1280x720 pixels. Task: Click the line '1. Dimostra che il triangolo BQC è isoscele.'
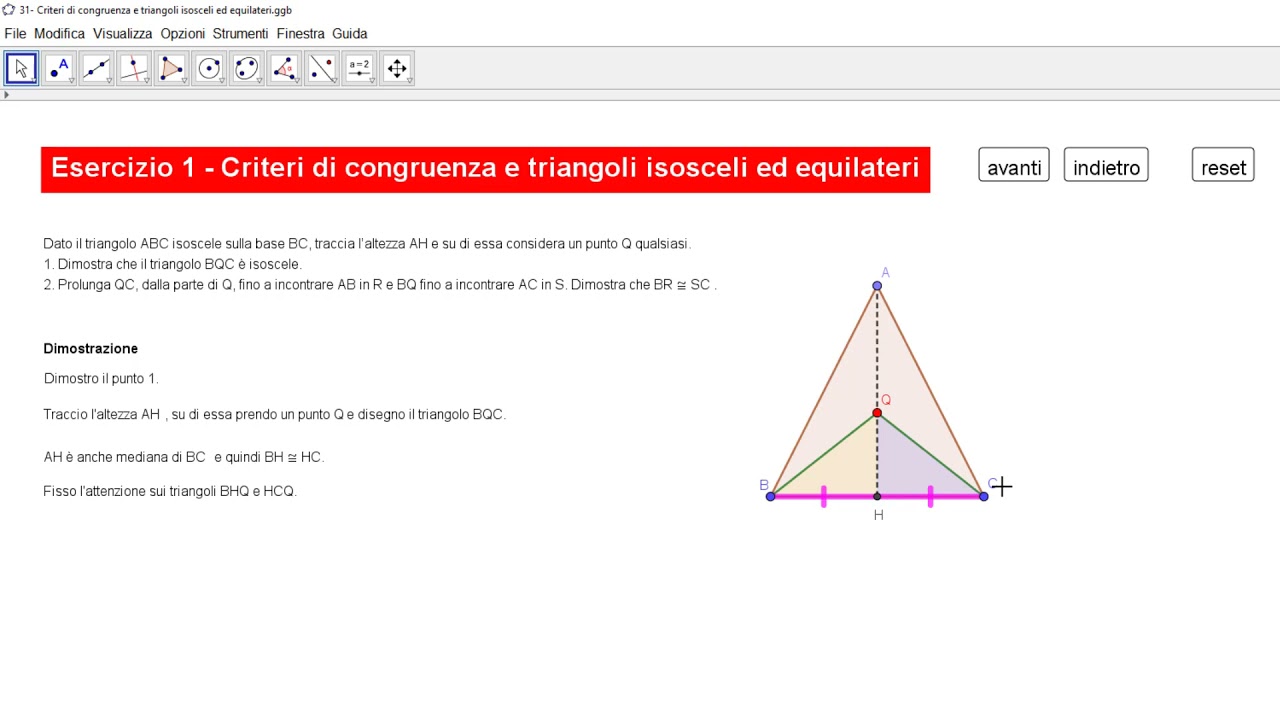pyautogui.click(x=172, y=264)
